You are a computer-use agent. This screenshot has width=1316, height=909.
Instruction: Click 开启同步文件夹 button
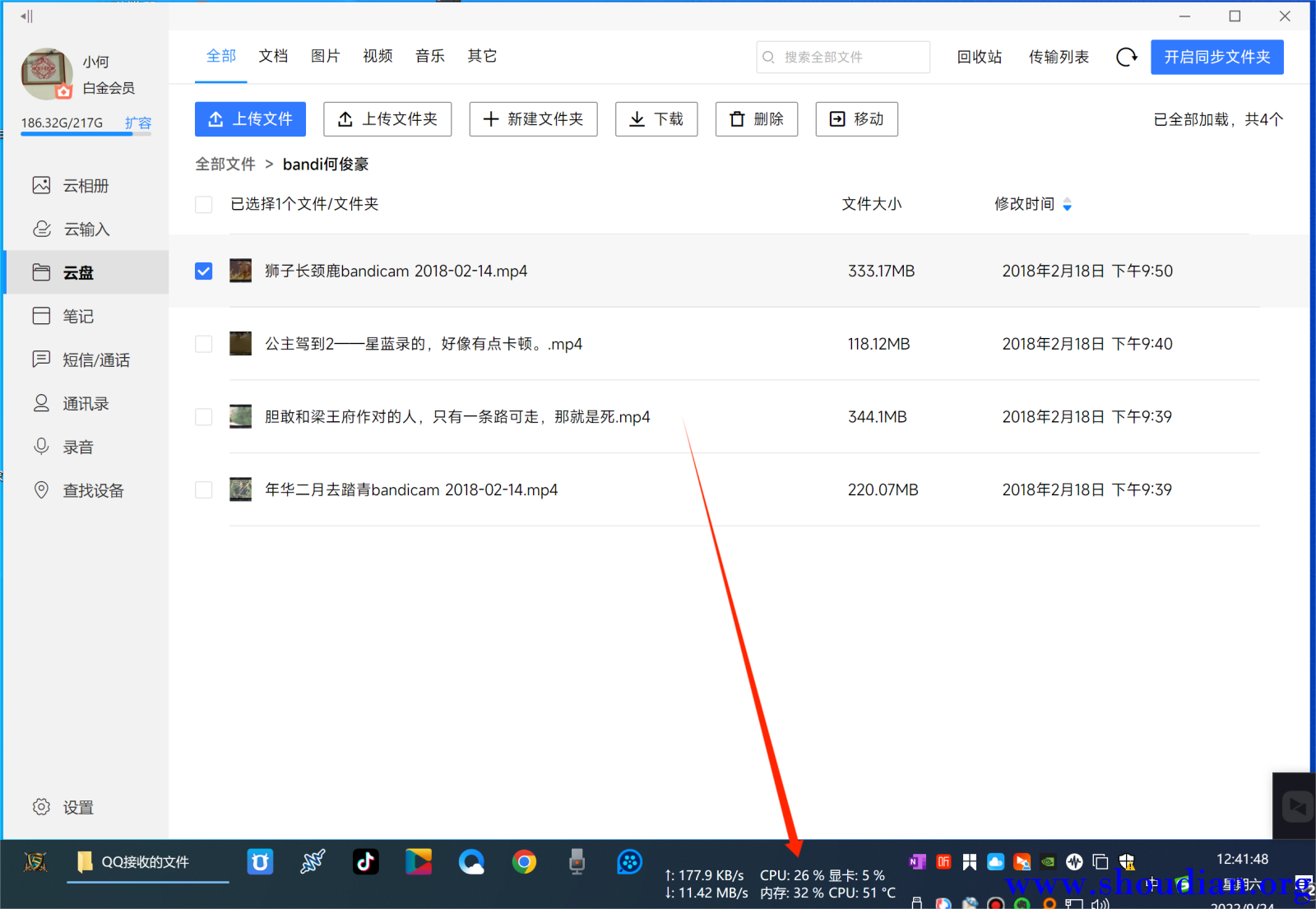coord(1217,57)
